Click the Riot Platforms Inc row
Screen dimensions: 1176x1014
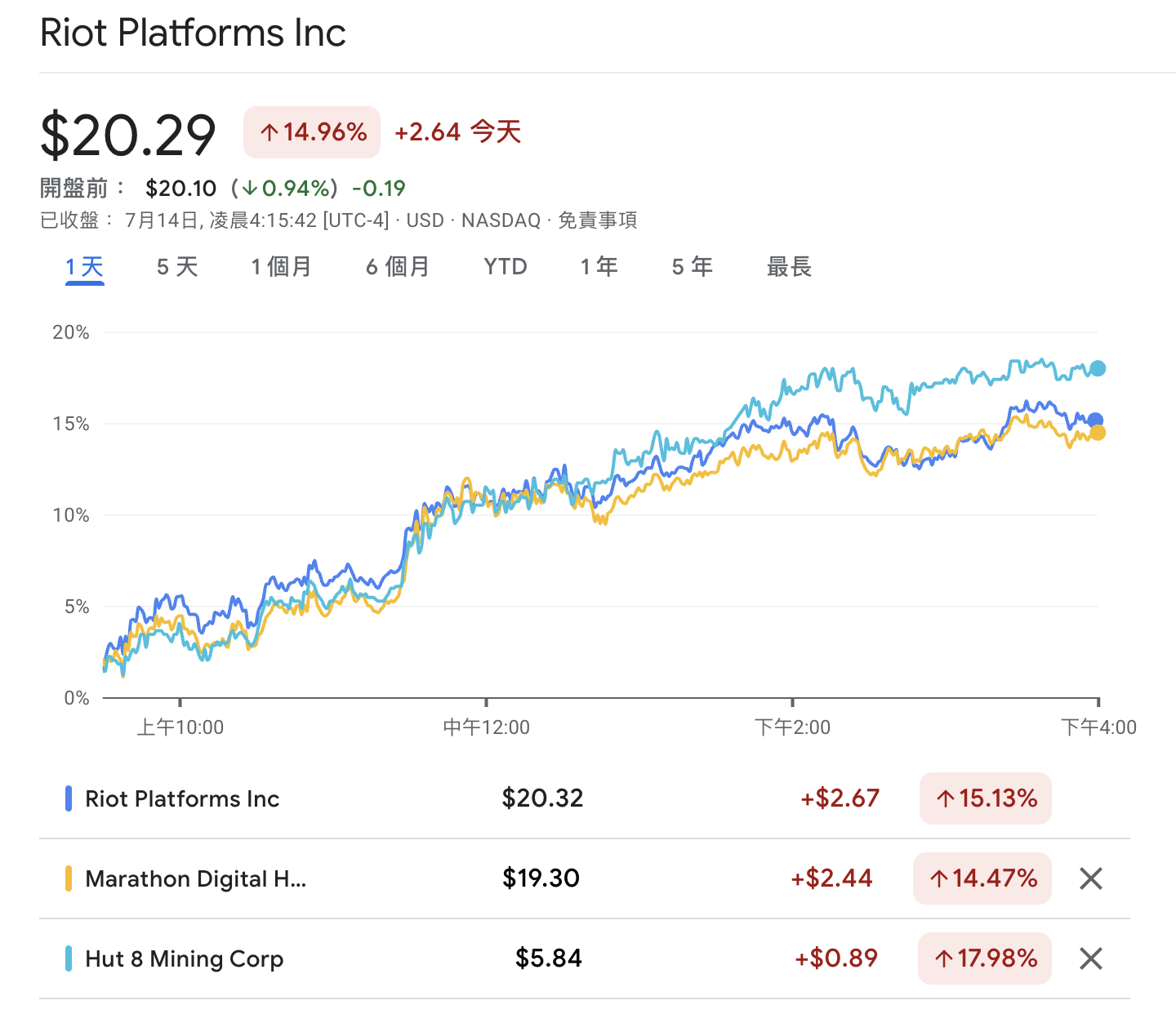coord(182,798)
